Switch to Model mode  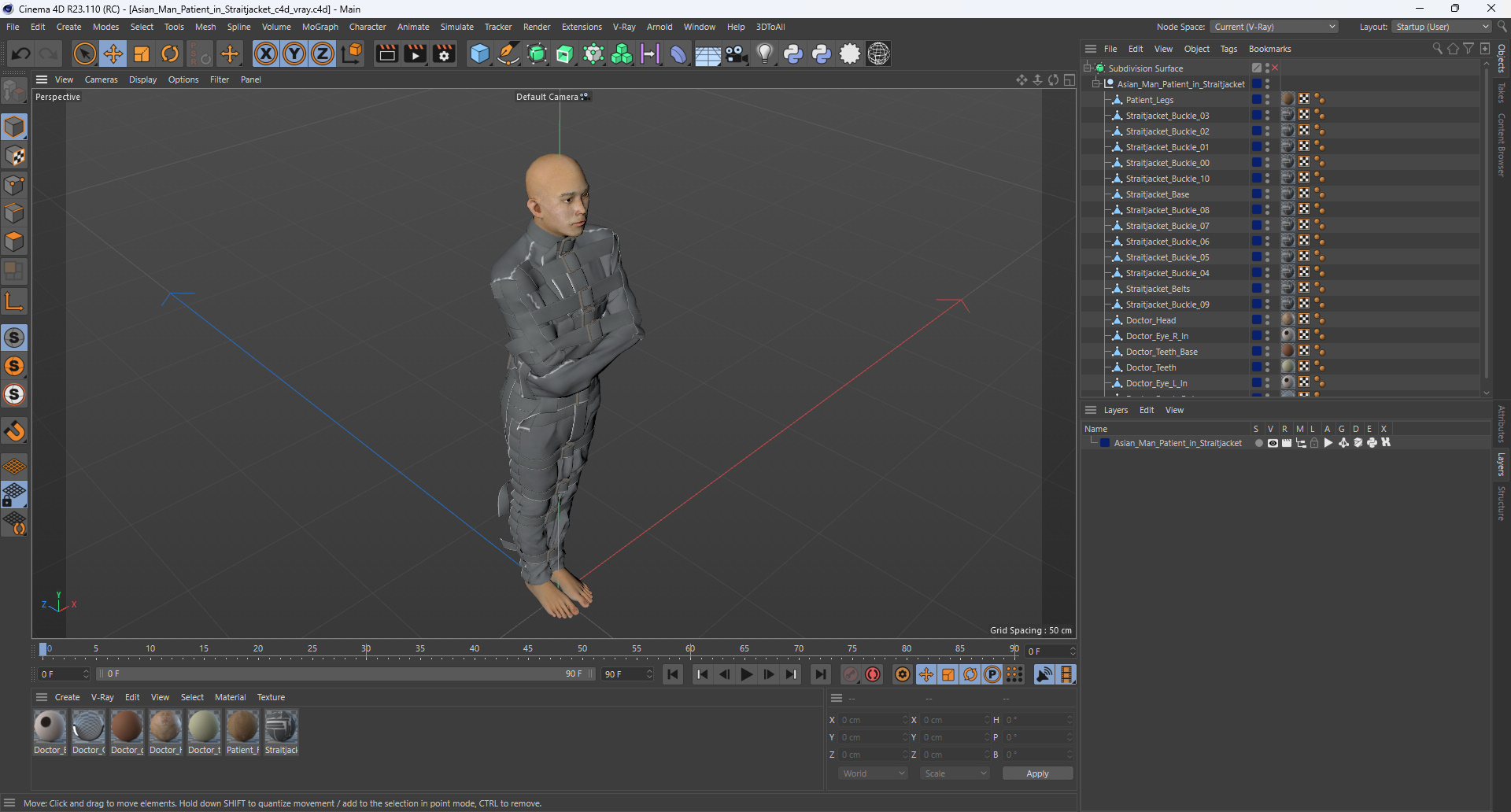pyautogui.click(x=14, y=127)
